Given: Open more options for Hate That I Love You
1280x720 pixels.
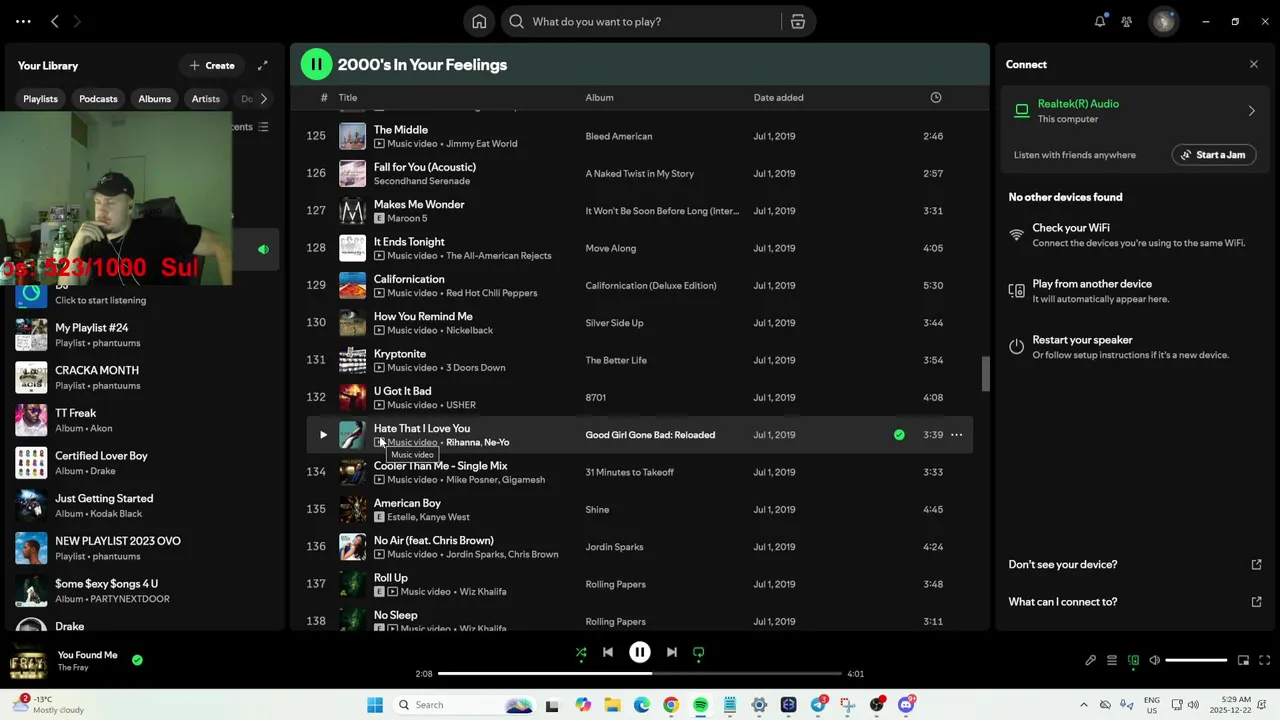Looking at the screenshot, I should click(x=957, y=435).
